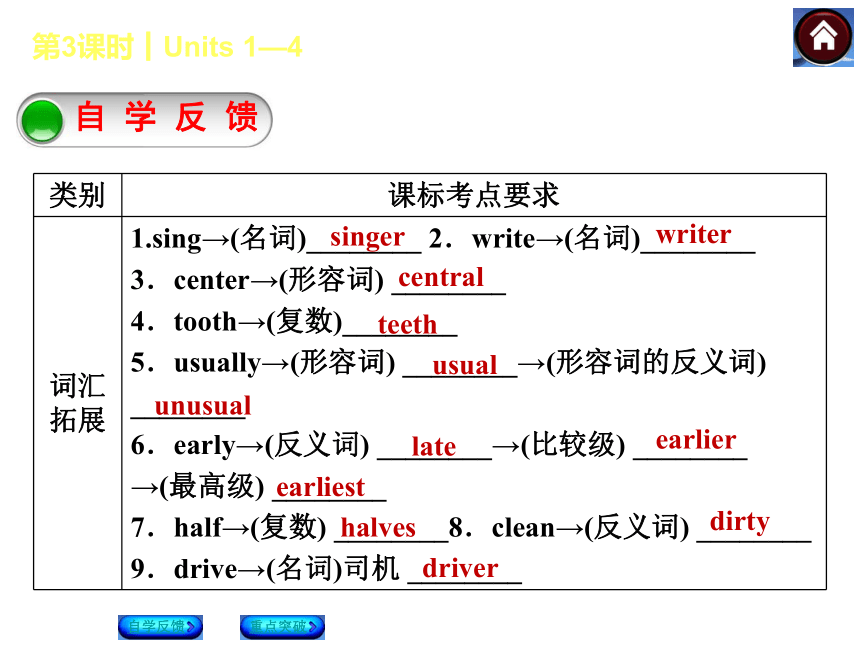Click the 类别 table header cell
Screen dimensions: 860x645
(x=77, y=195)
